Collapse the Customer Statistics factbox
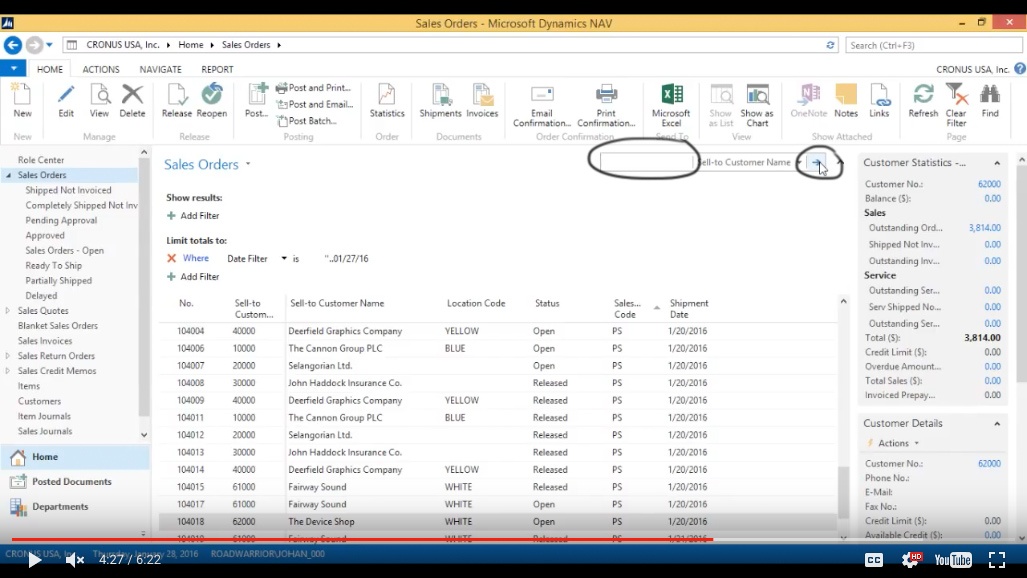Screen dimensions: 1027x578 coord(997,163)
